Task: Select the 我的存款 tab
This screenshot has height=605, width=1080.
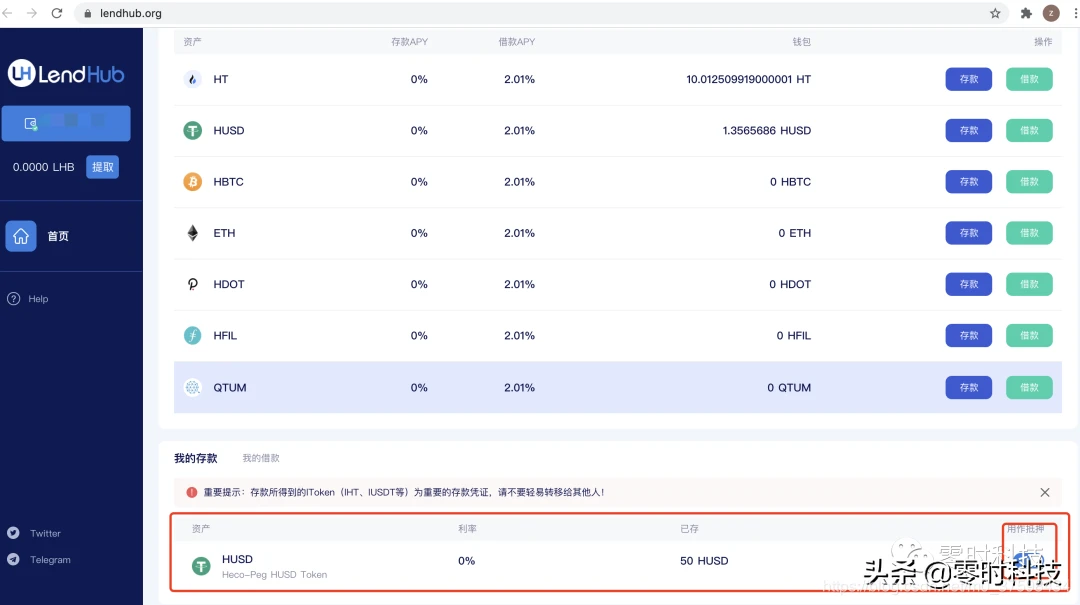Action: click(195, 458)
